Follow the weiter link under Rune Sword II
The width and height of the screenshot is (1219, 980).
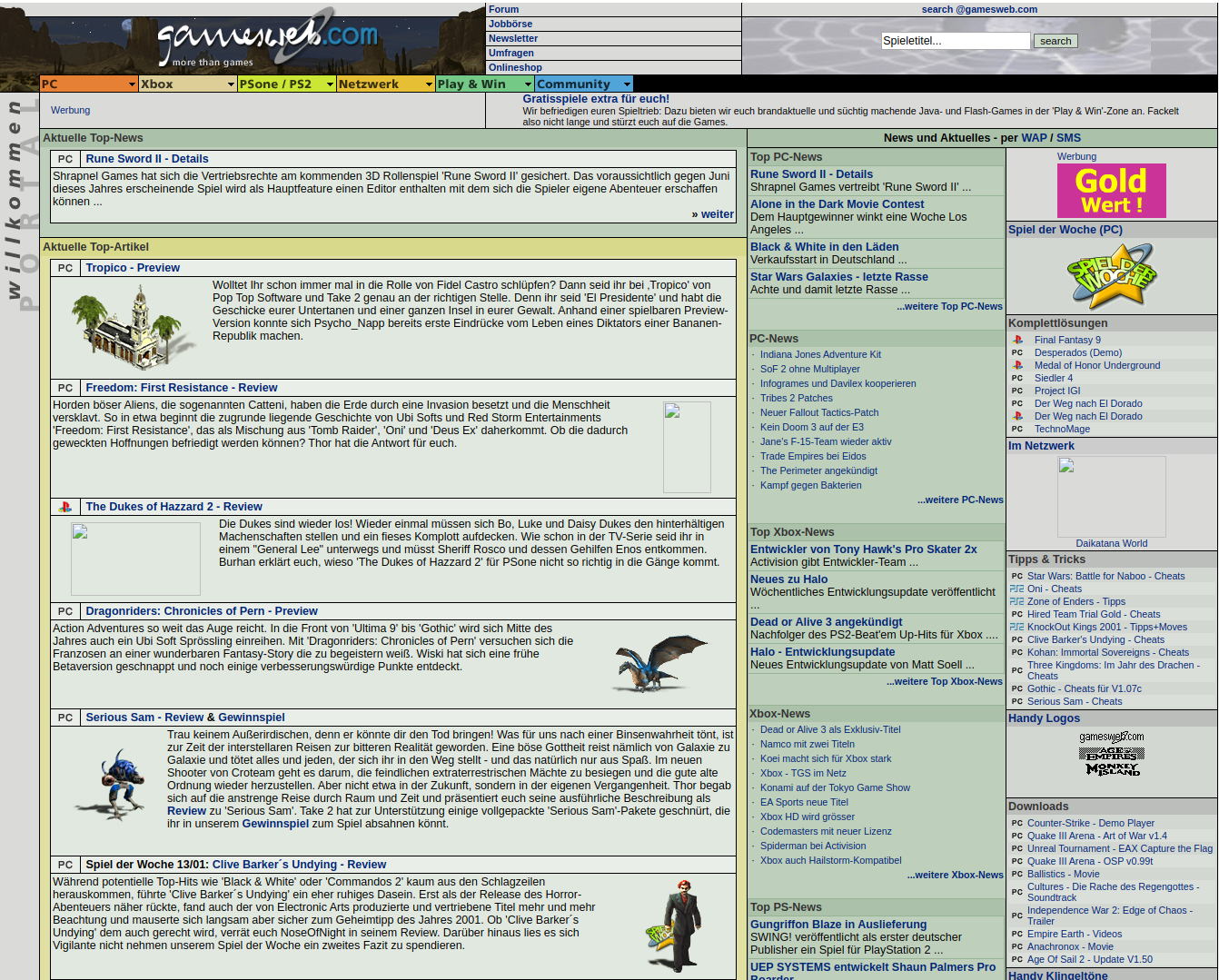(716, 214)
